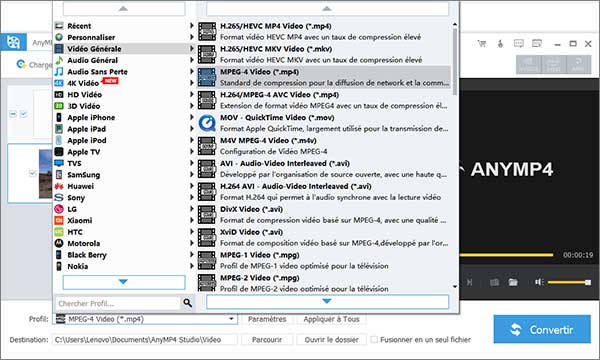
Task: Open the Audio Sans Perte category
Action: pos(124,72)
